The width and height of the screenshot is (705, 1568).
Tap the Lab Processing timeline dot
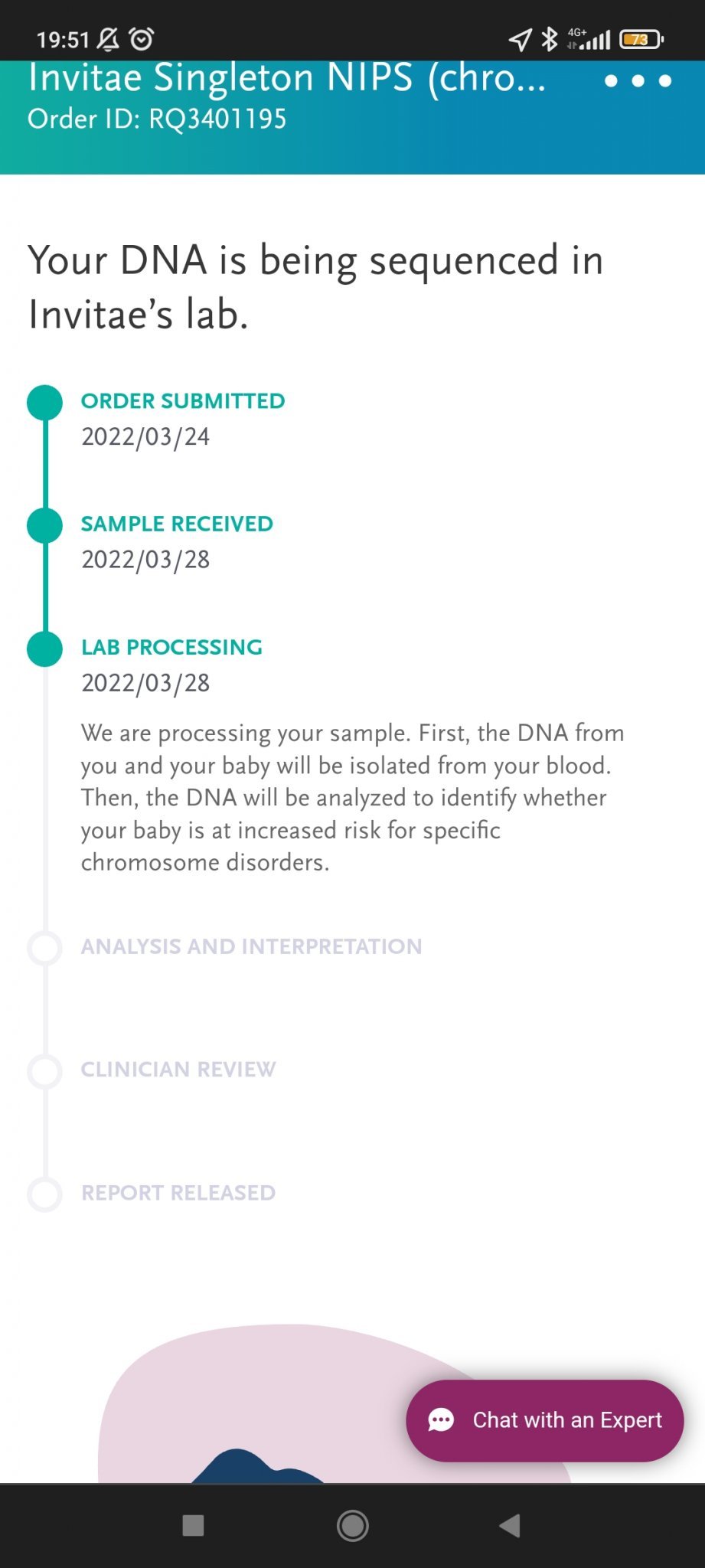44,649
